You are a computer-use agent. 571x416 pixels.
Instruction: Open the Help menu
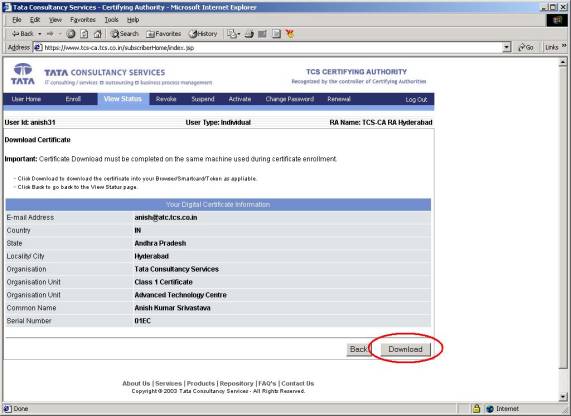click(133, 20)
